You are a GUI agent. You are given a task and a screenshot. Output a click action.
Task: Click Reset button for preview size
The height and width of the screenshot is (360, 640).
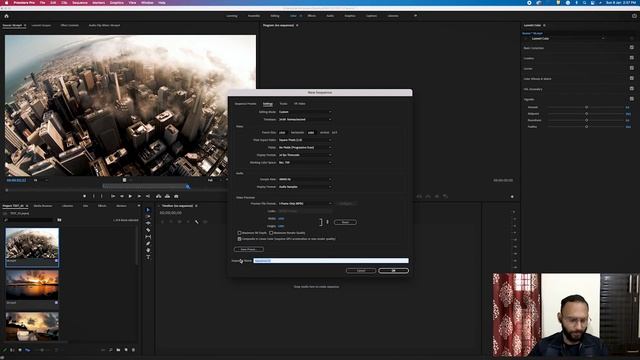point(345,222)
